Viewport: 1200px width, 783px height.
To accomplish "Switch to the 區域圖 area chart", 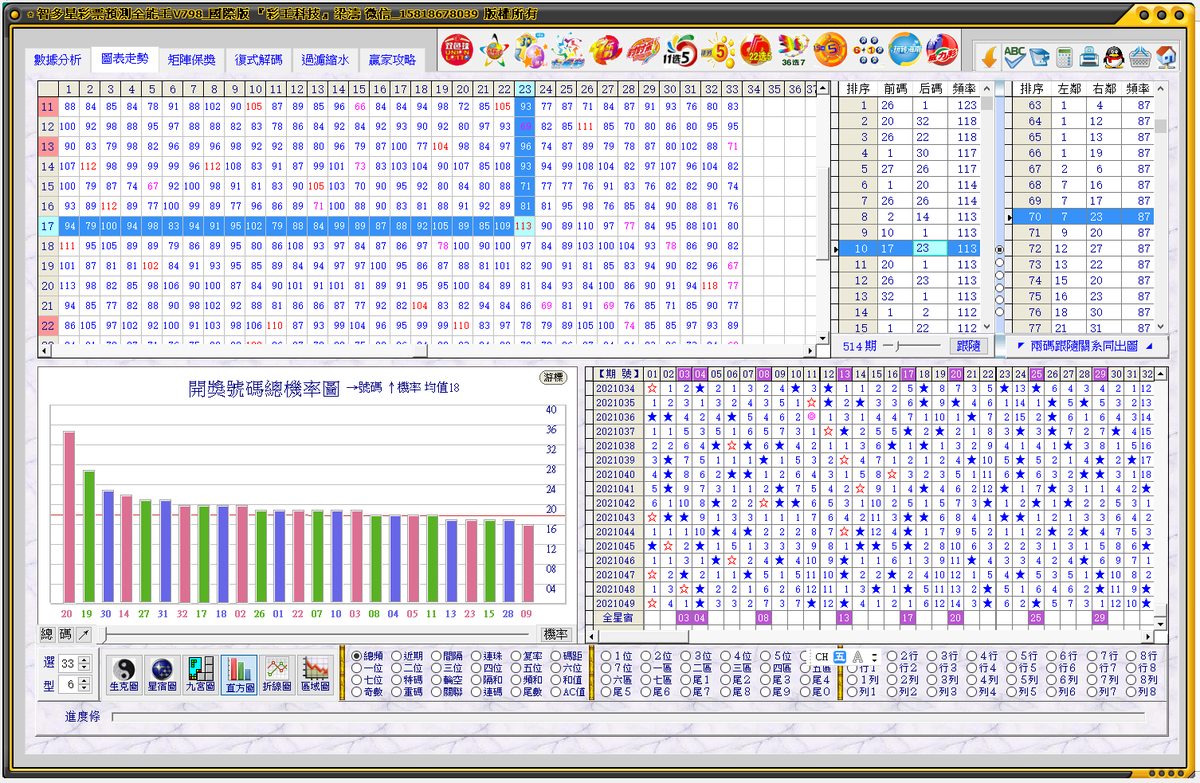I will (315, 675).
